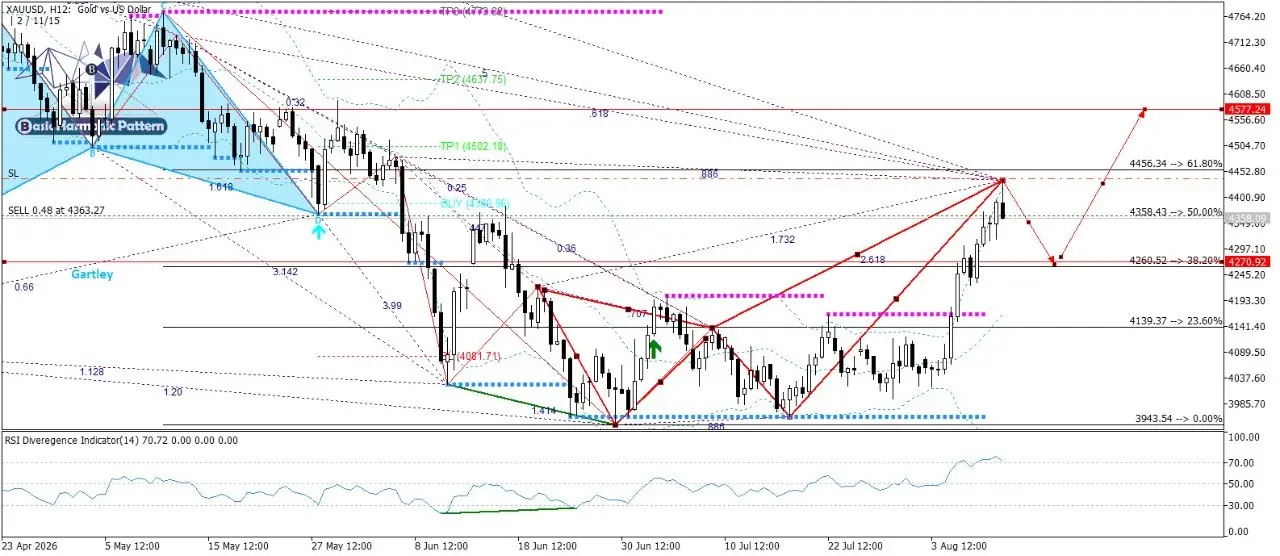The image size is (1280, 556).
Task: Click the 23 Apr 2026 date label
Action: click(30, 546)
